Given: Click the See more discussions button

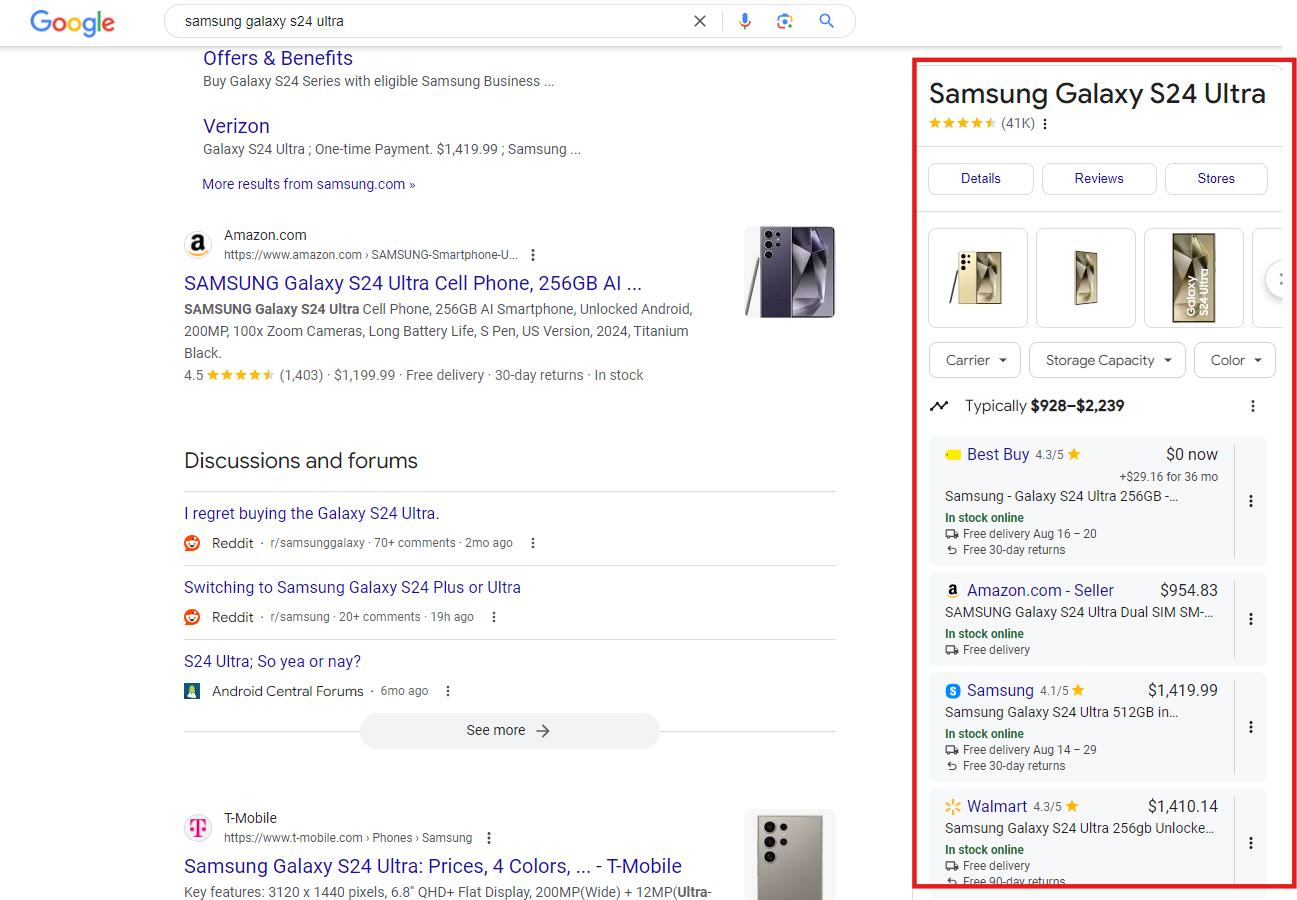Looking at the screenshot, I should tap(509, 731).
